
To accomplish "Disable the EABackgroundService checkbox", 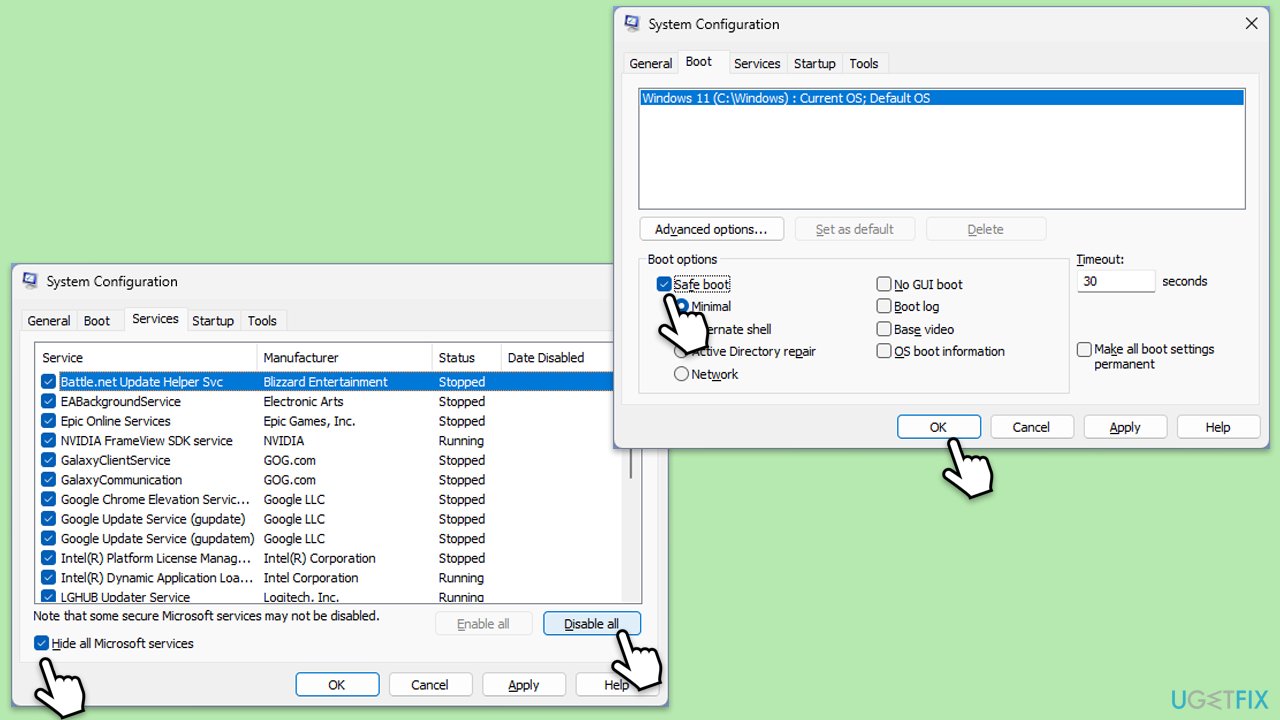I will point(48,401).
